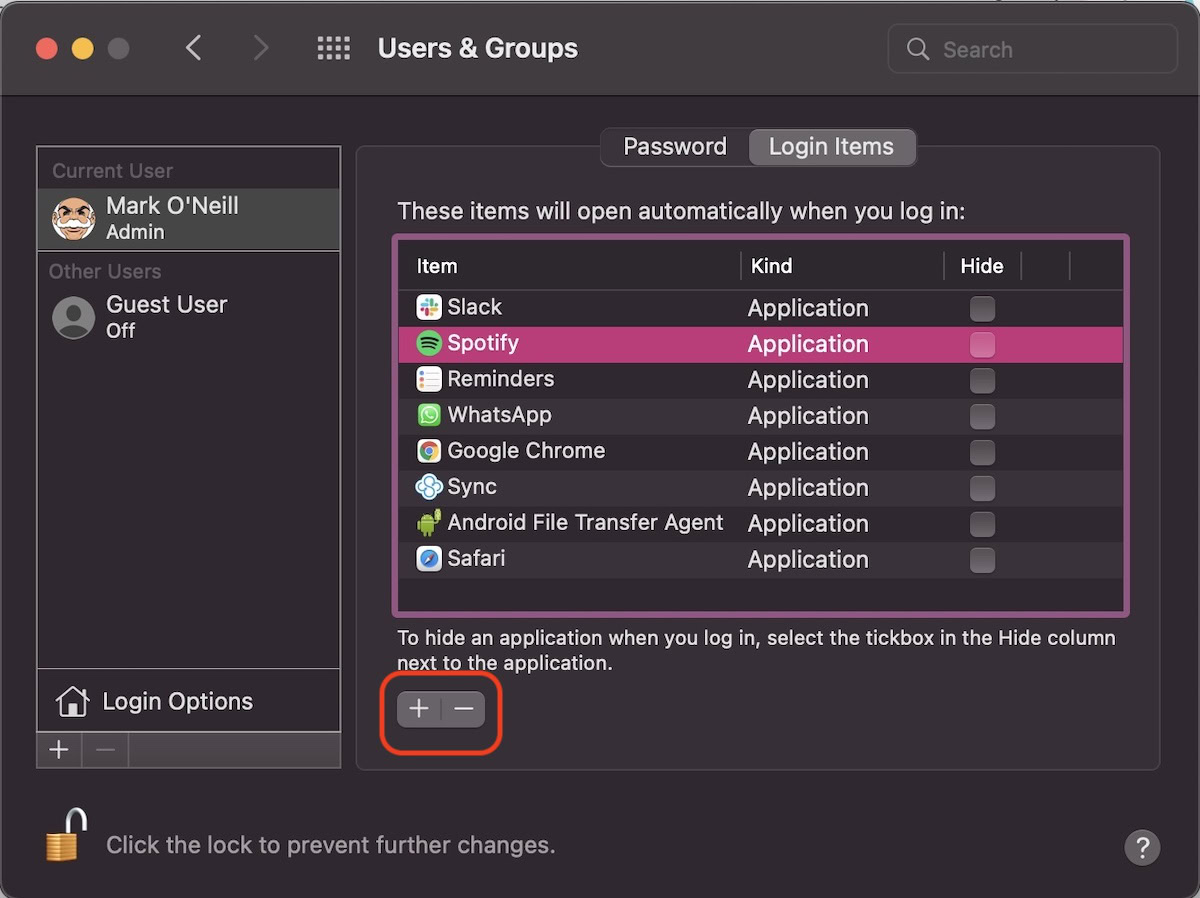This screenshot has width=1200, height=898.
Task: Add a login item with plus button
Action: click(x=419, y=709)
